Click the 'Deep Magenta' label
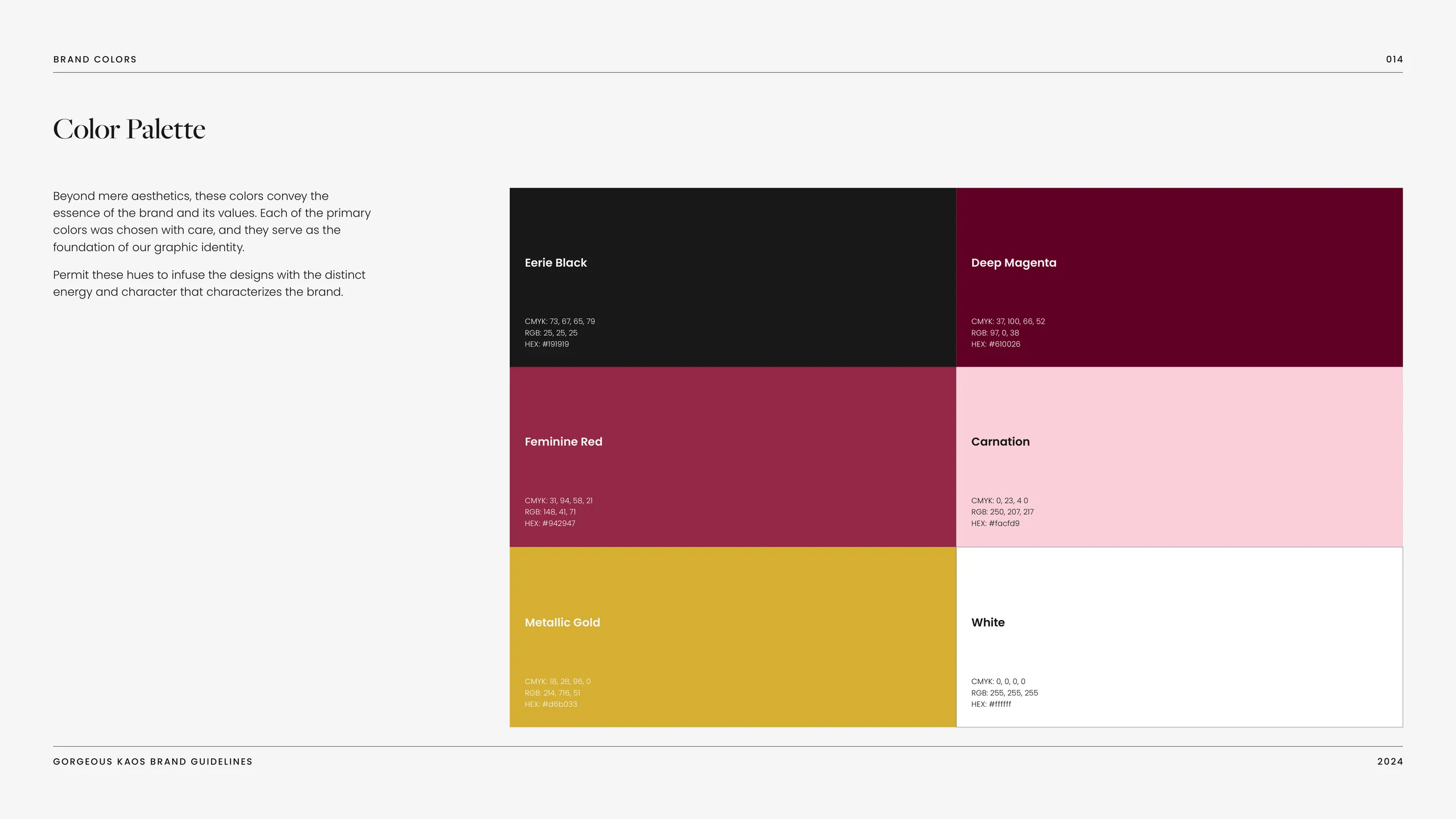Image resolution: width=1456 pixels, height=819 pixels. [1014, 263]
